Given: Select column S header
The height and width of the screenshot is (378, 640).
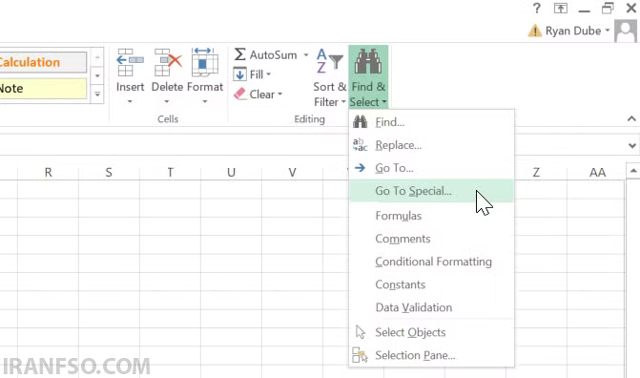Looking at the screenshot, I should coord(109,172).
